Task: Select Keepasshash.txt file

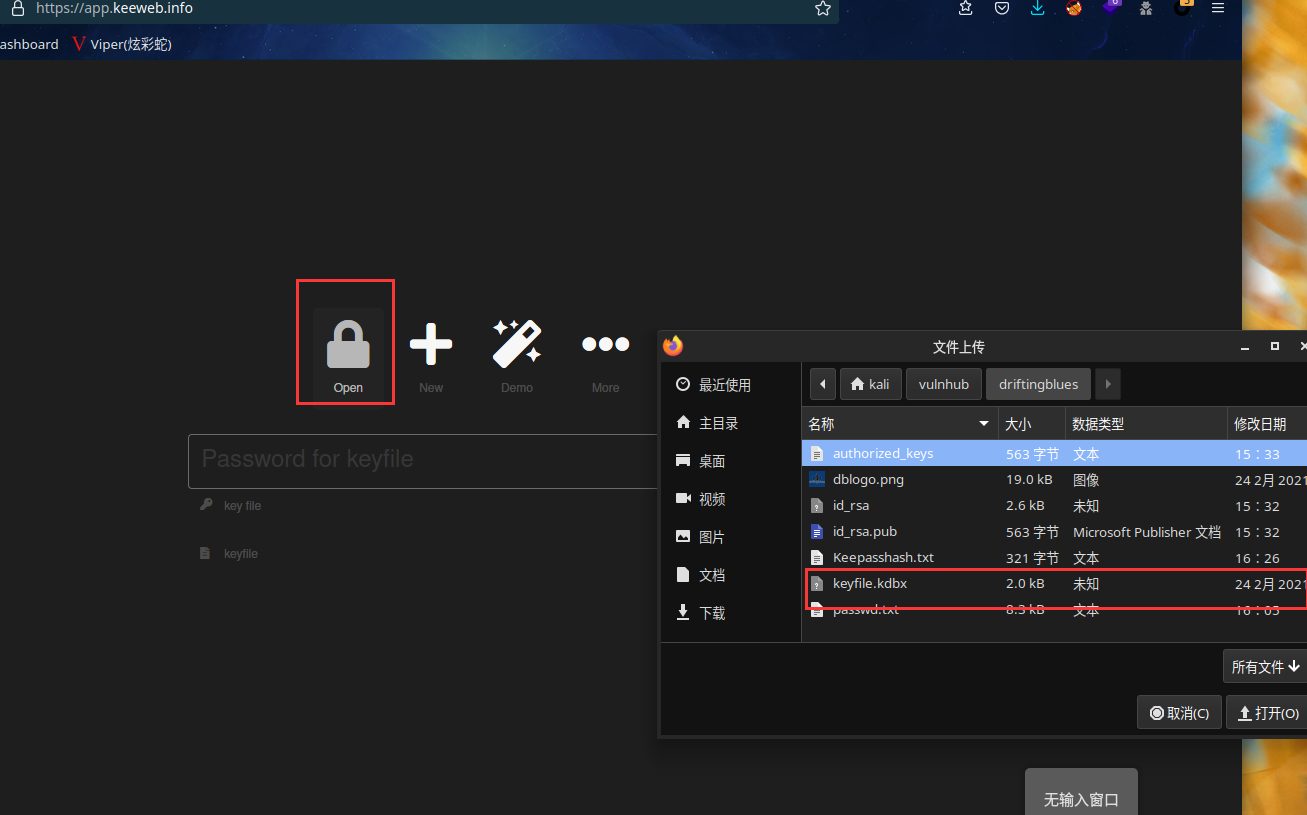Action: pyautogui.click(x=1055, y=557)
